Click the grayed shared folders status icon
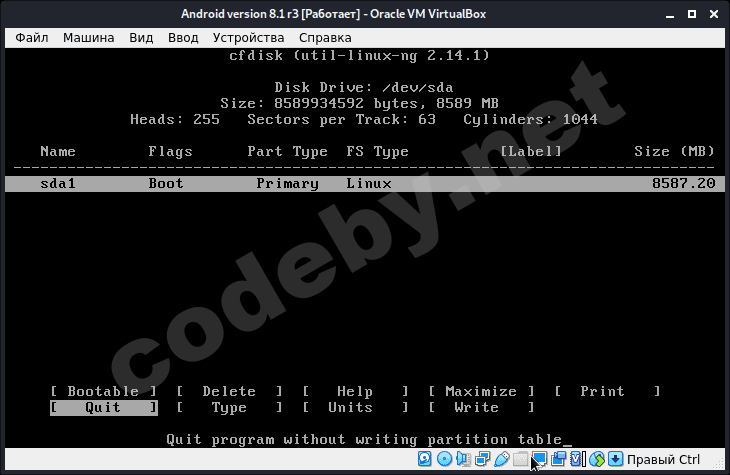The width and height of the screenshot is (730, 475). click(520, 459)
